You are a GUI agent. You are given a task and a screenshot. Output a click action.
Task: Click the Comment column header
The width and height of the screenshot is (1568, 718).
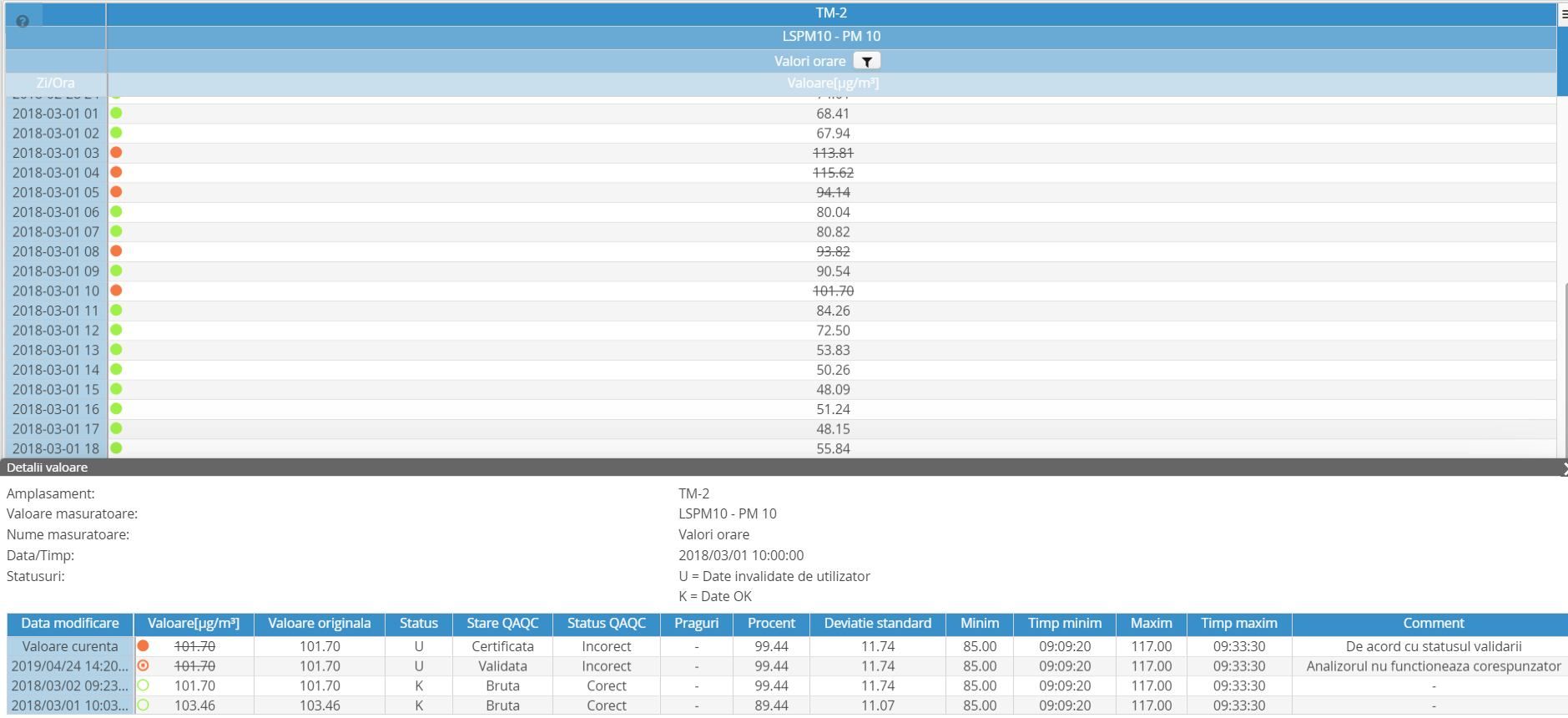click(1432, 624)
